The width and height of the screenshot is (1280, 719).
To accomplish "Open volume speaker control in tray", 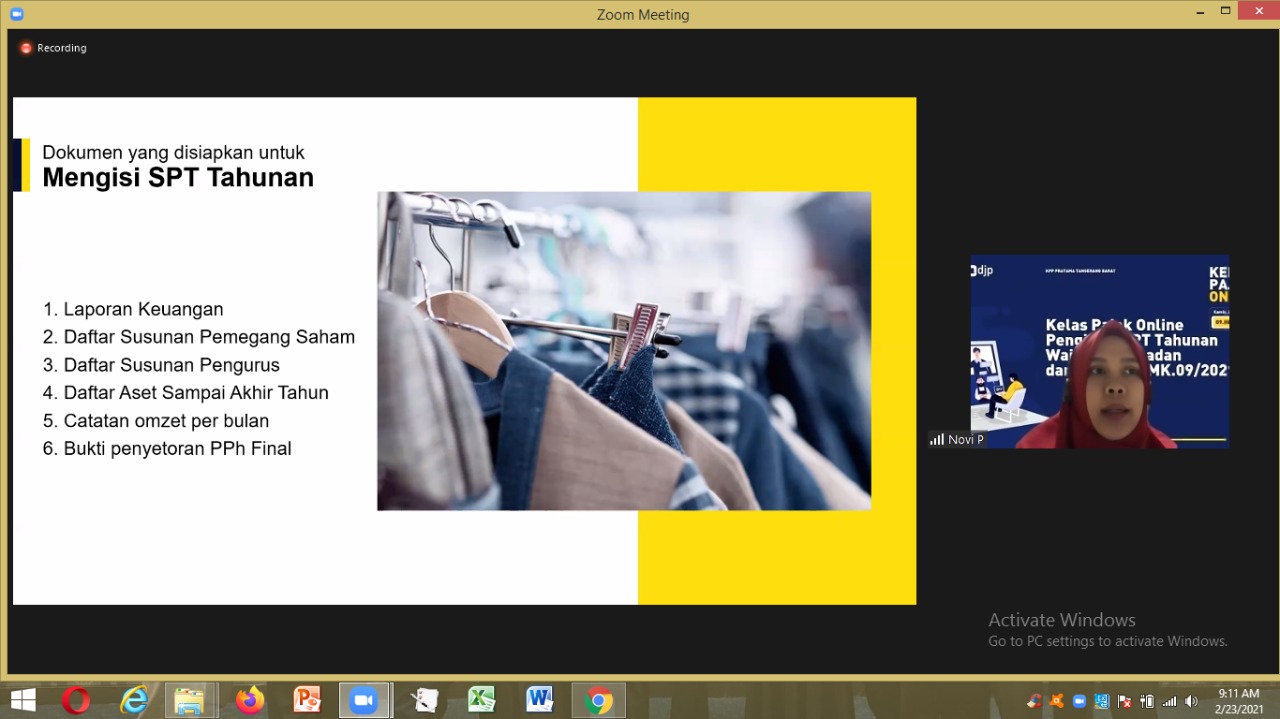I will click(1191, 701).
